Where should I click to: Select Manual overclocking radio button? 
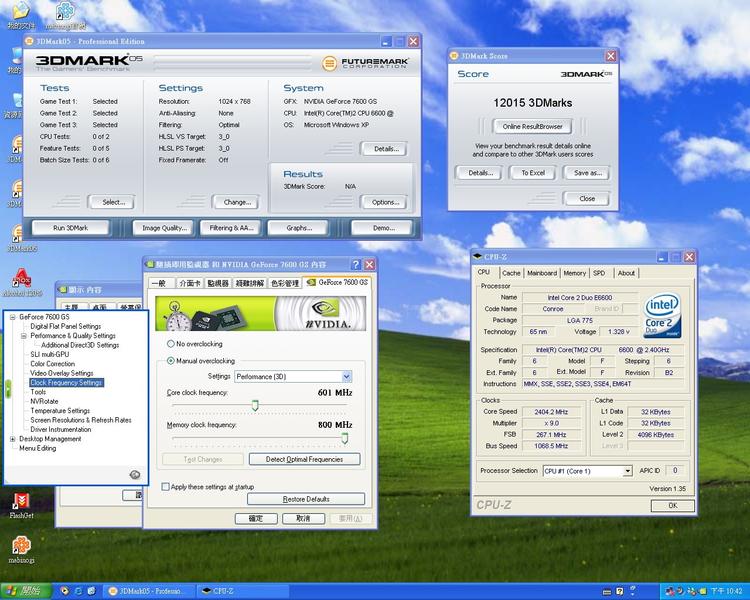(170, 361)
